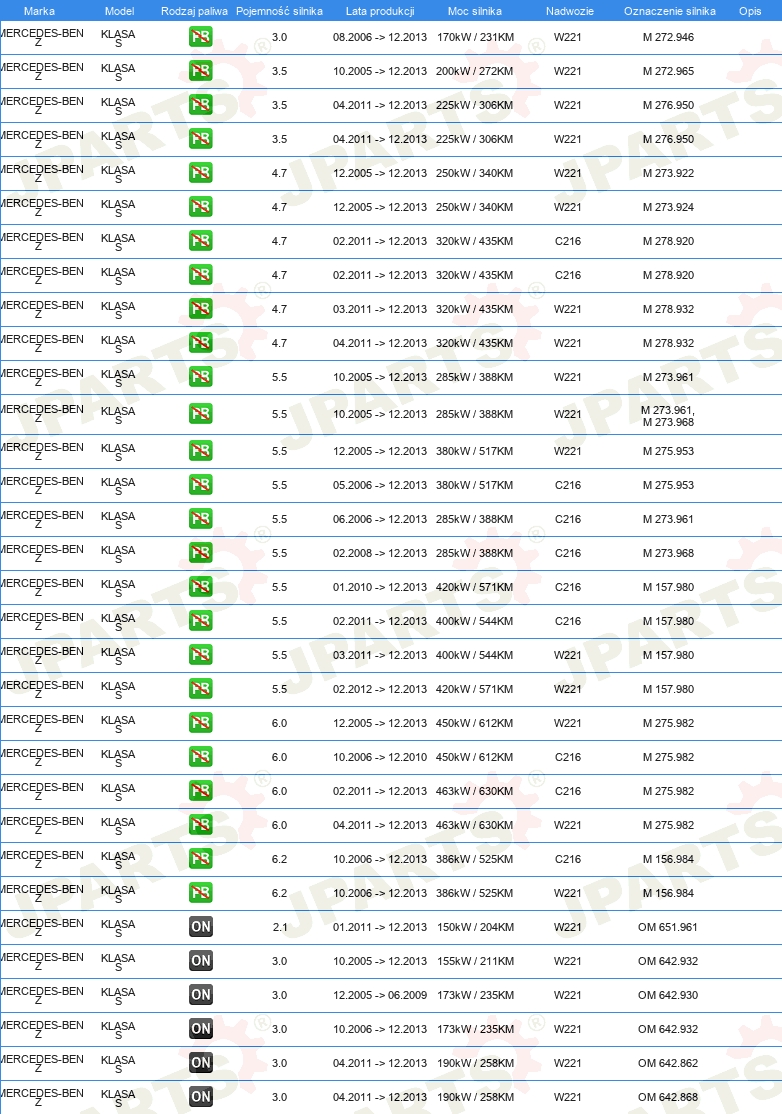Click the petrol icon in the 04.2011 M 278.932 row
This screenshot has height=1114, width=782.
point(201,343)
